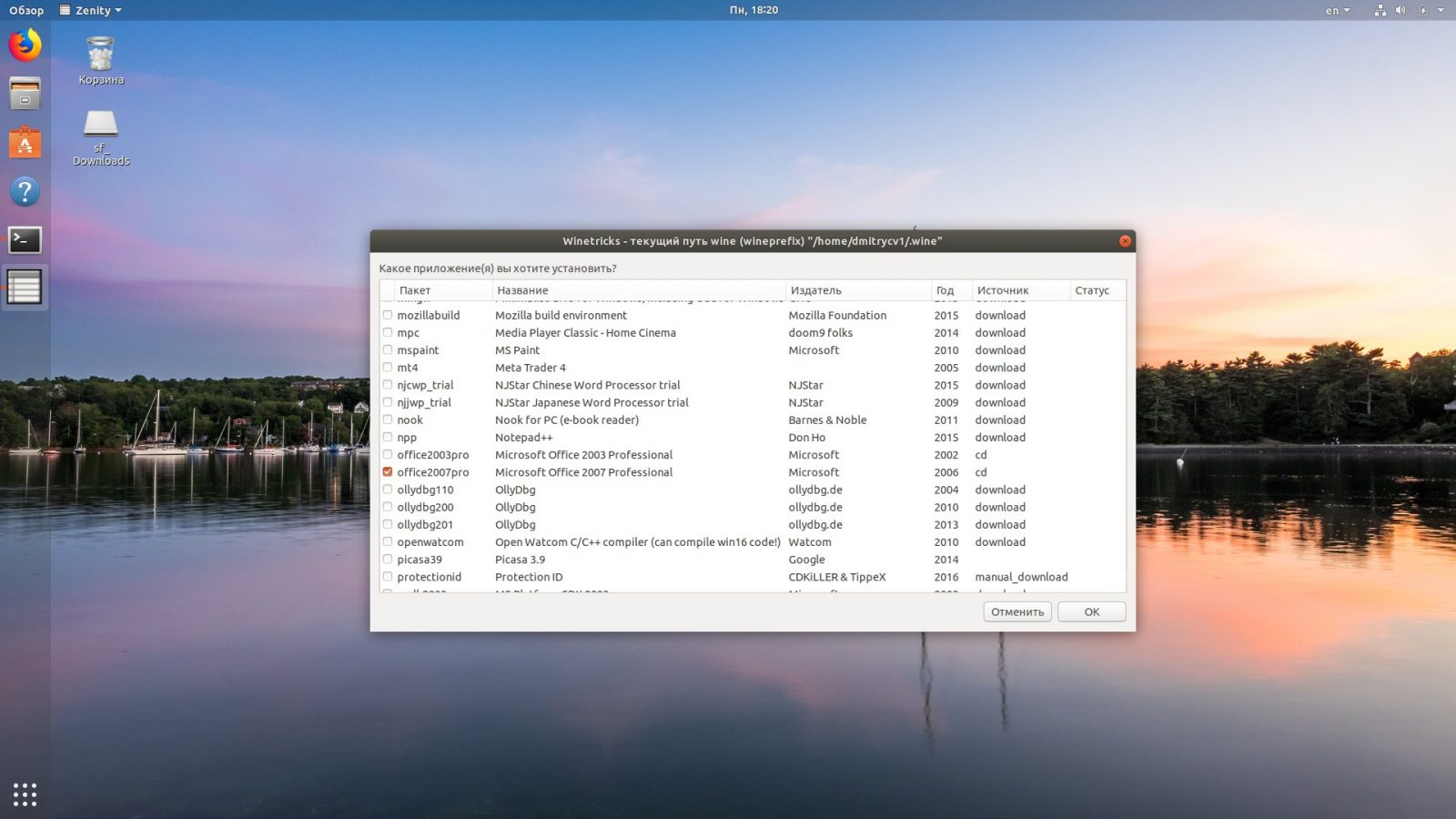Open the Files manager dock icon
The width and height of the screenshot is (1456, 819).
25,94
